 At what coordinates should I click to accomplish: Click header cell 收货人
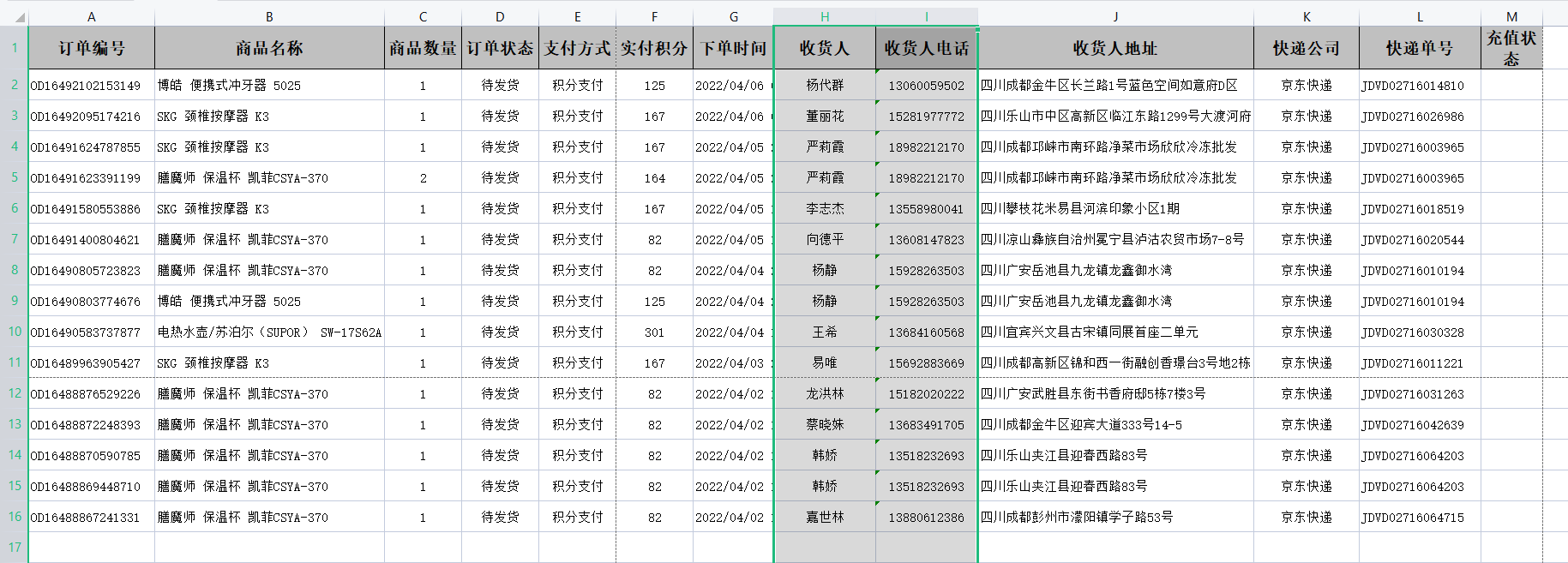coord(825,48)
